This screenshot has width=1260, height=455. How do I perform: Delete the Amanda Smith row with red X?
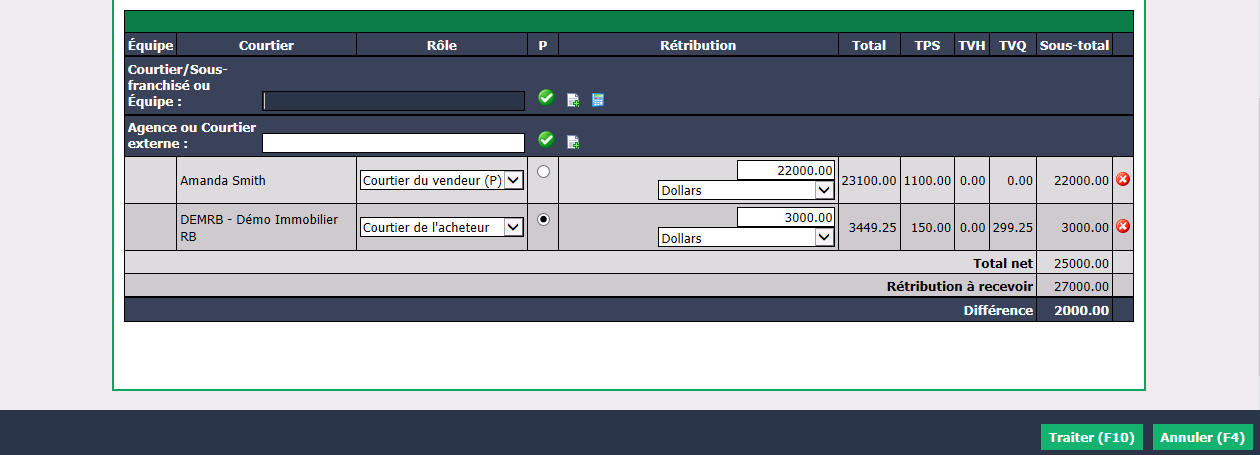coord(1122,180)
